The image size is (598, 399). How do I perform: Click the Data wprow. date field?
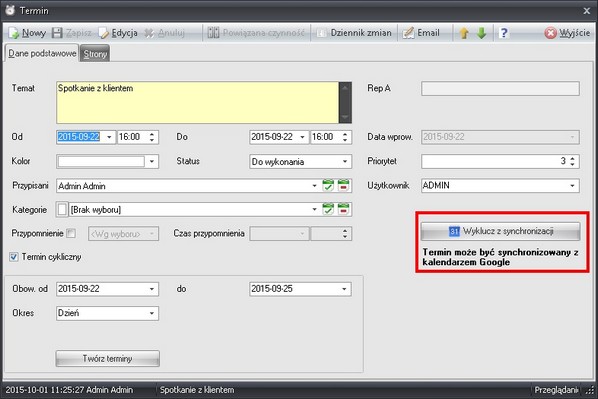point(500,137)
